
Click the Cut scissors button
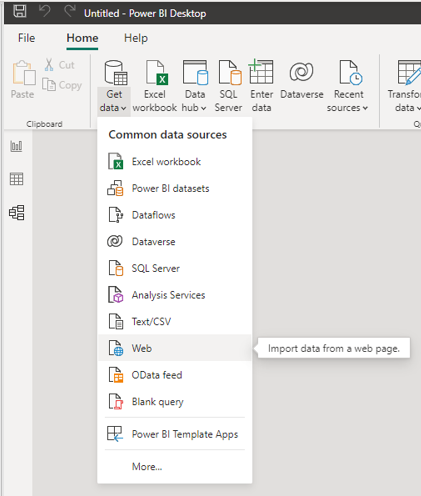coord(60,65)
